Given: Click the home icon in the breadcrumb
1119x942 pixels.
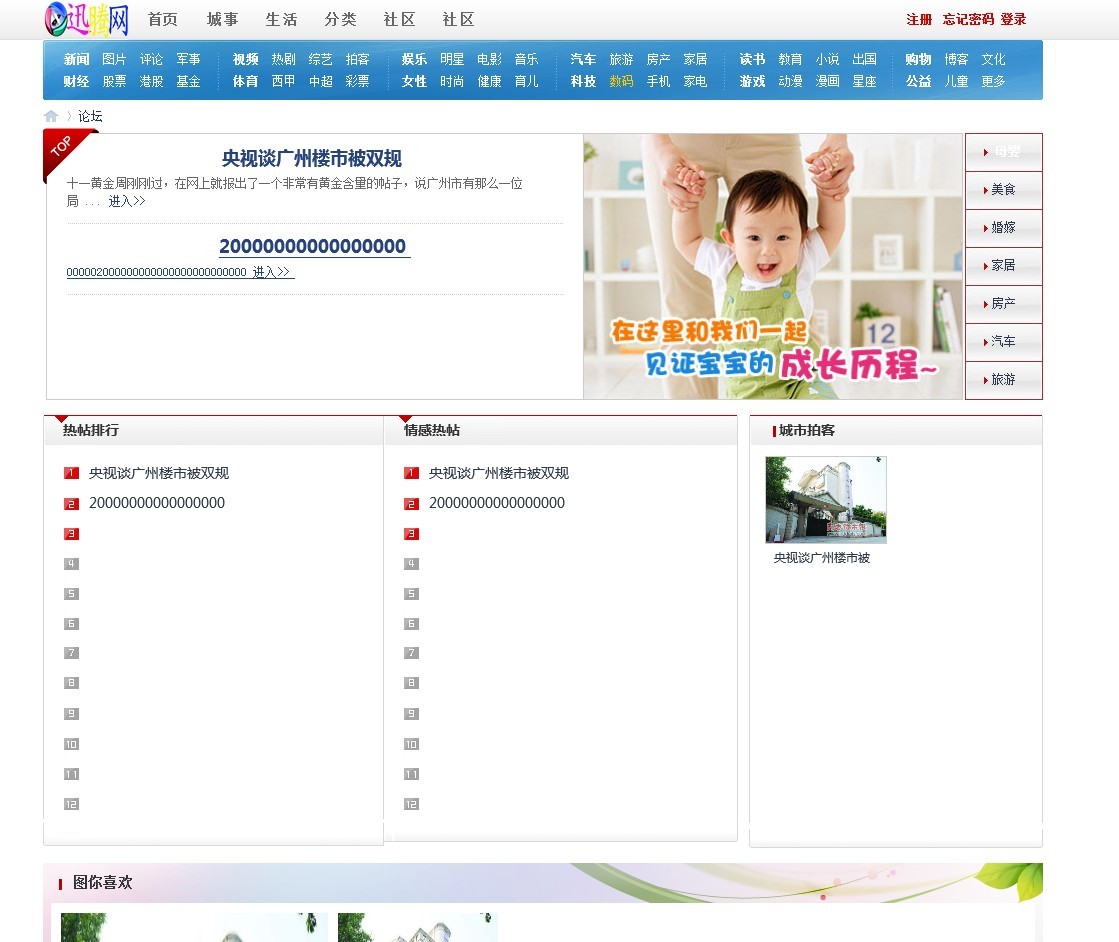Looking at the screenshot, I should tap(51, 116).
